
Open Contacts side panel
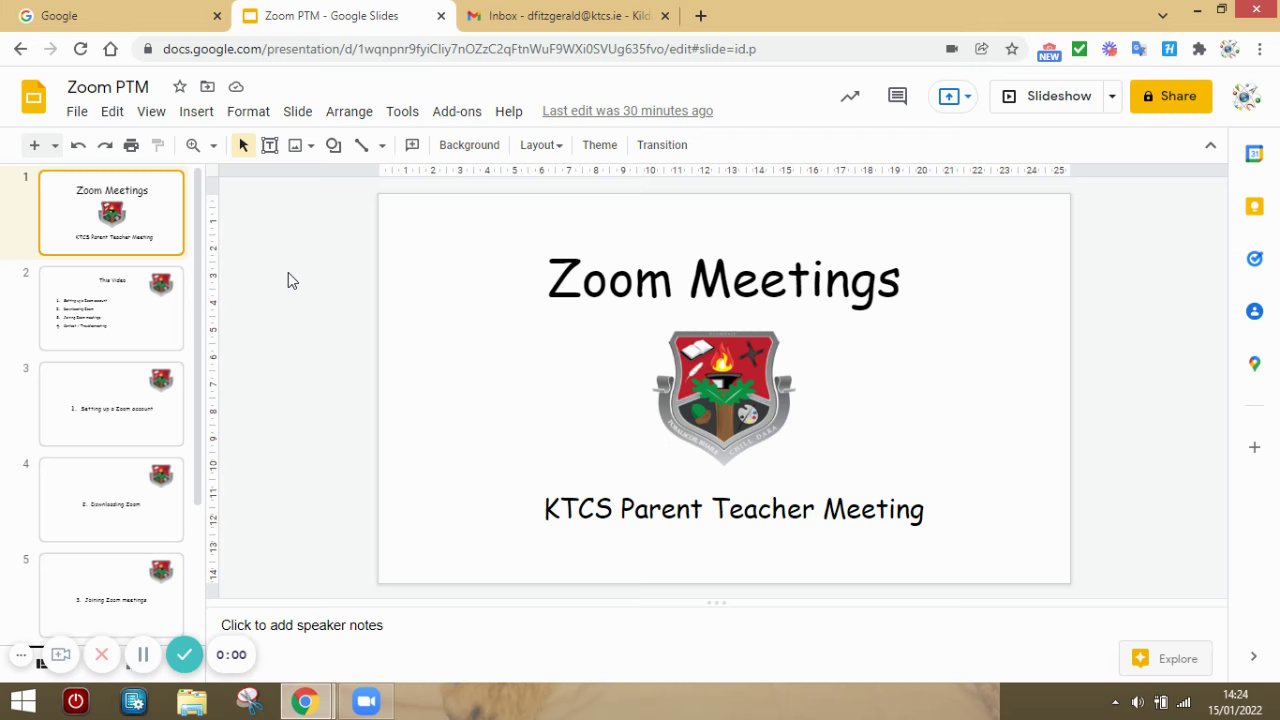(1254, 311)
